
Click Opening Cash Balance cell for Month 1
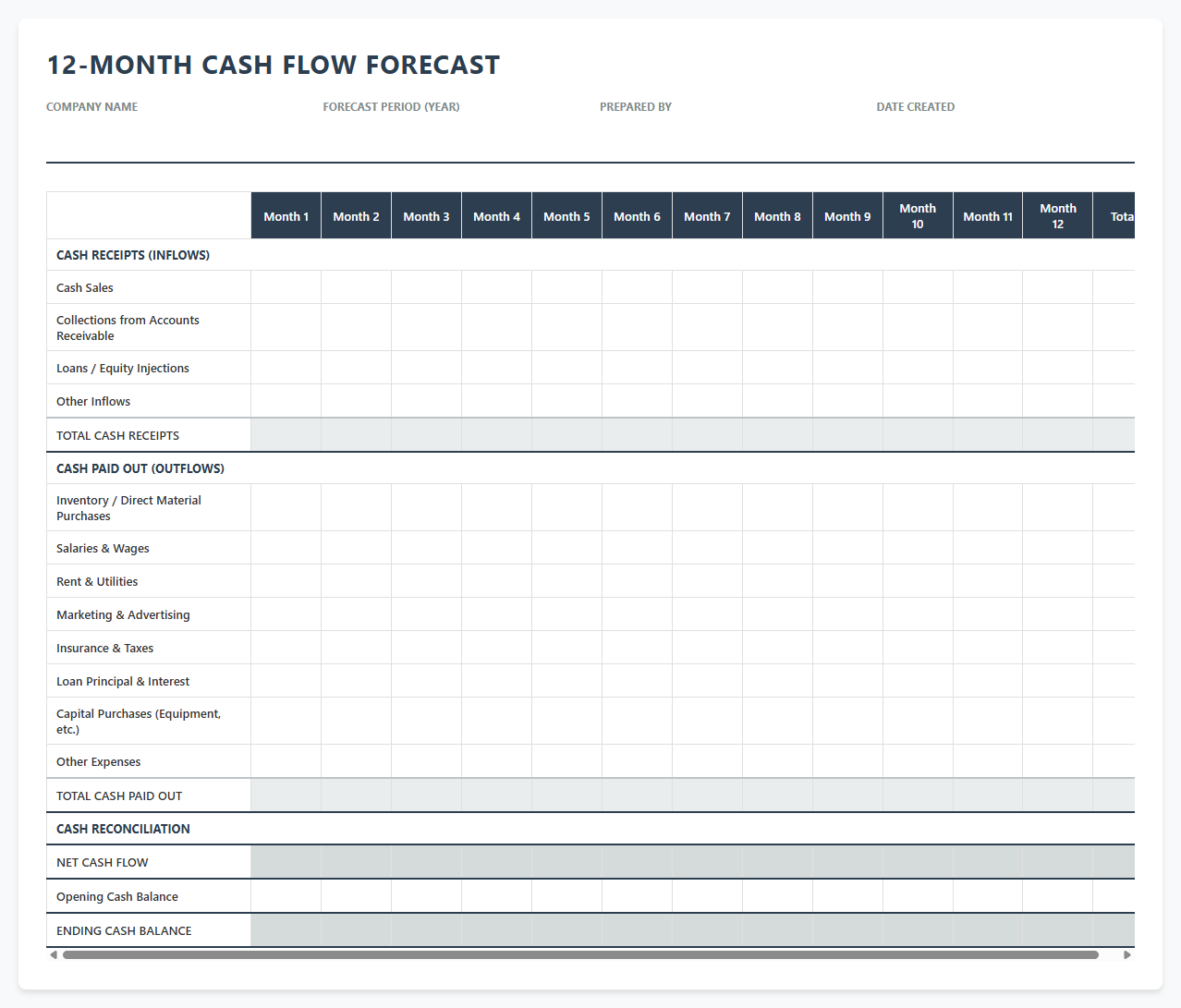pyautogui.click(x=286, y=896)
